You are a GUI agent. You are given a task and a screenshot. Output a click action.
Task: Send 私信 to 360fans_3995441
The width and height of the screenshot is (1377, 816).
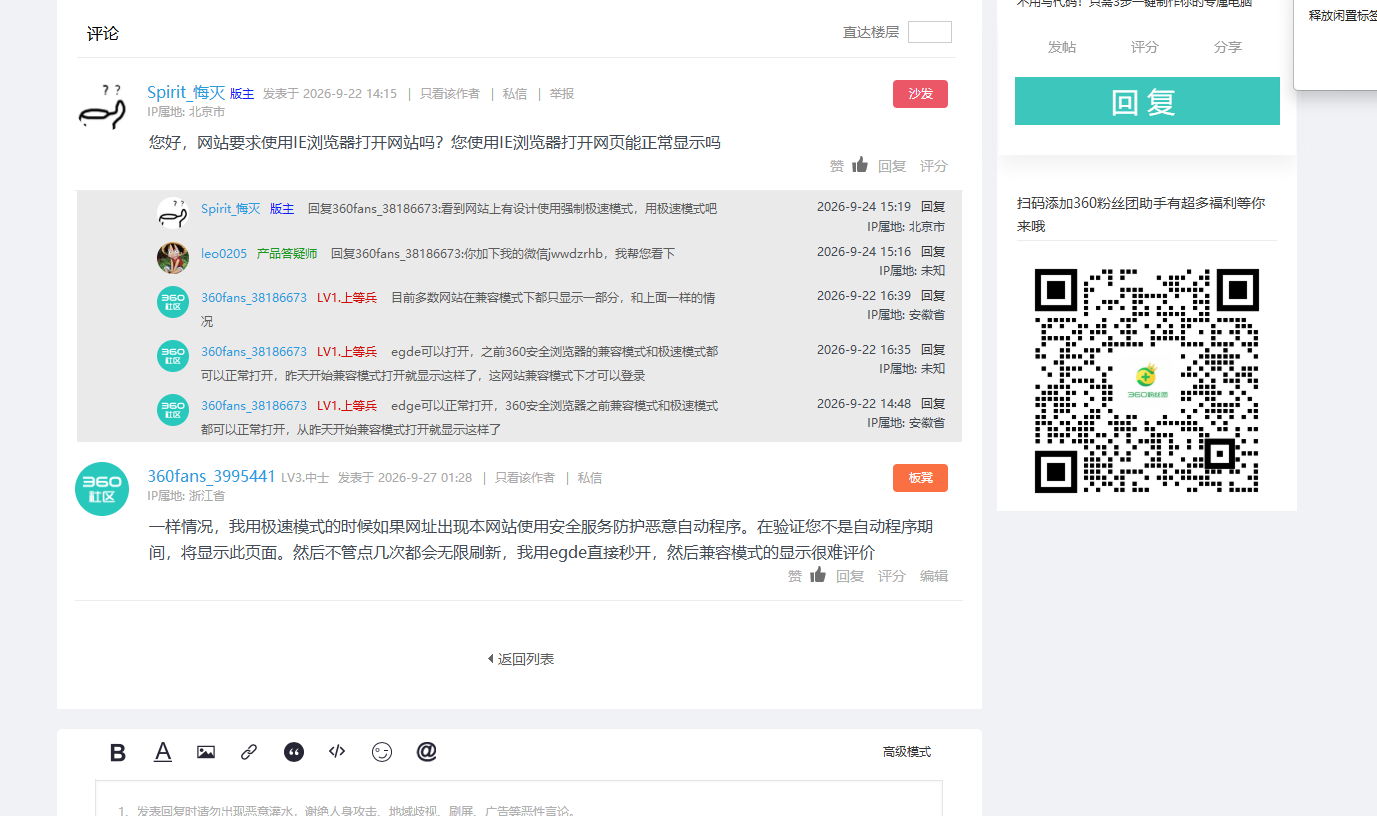point(590,478)
